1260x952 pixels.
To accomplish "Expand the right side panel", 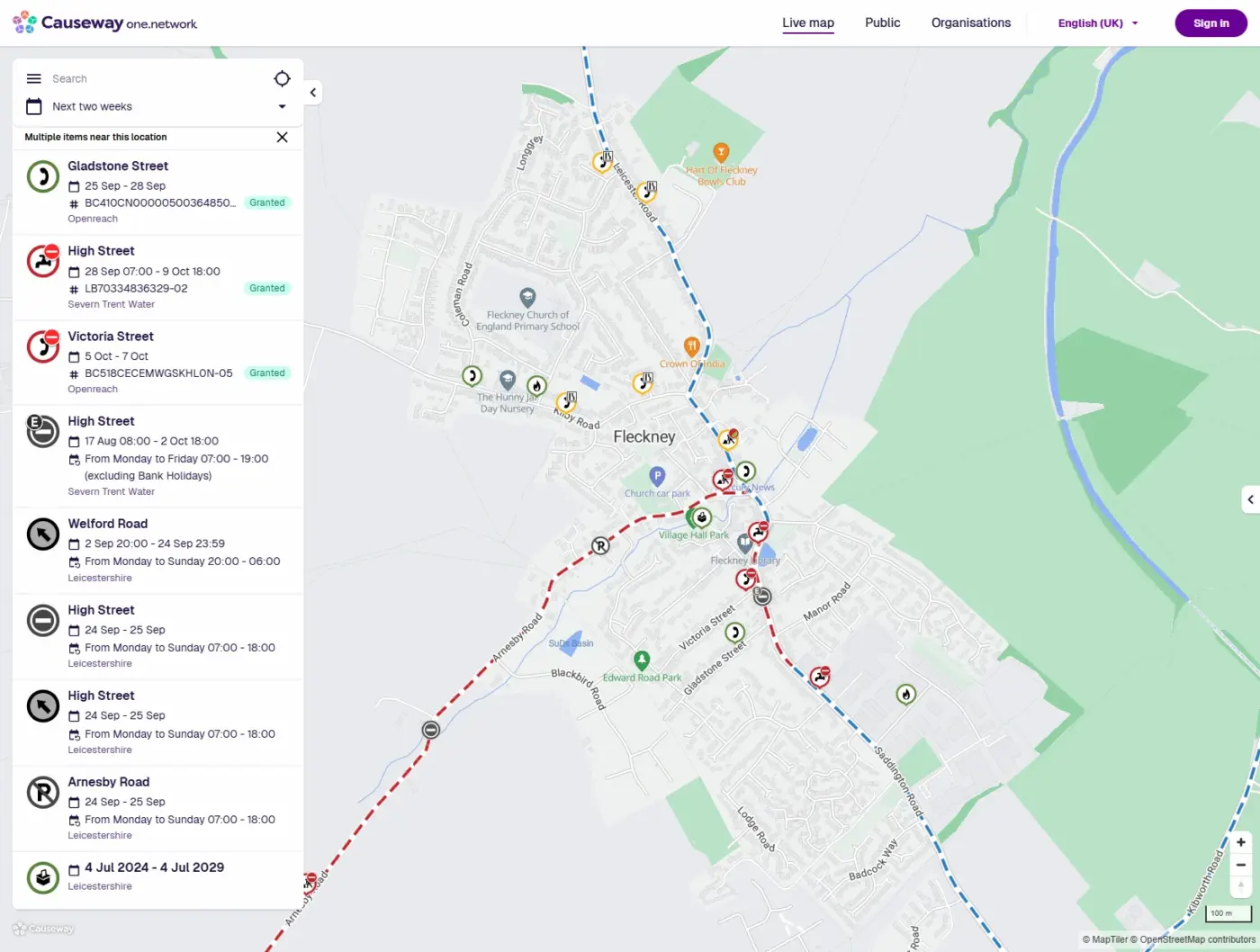I will tap(1250, 499).
